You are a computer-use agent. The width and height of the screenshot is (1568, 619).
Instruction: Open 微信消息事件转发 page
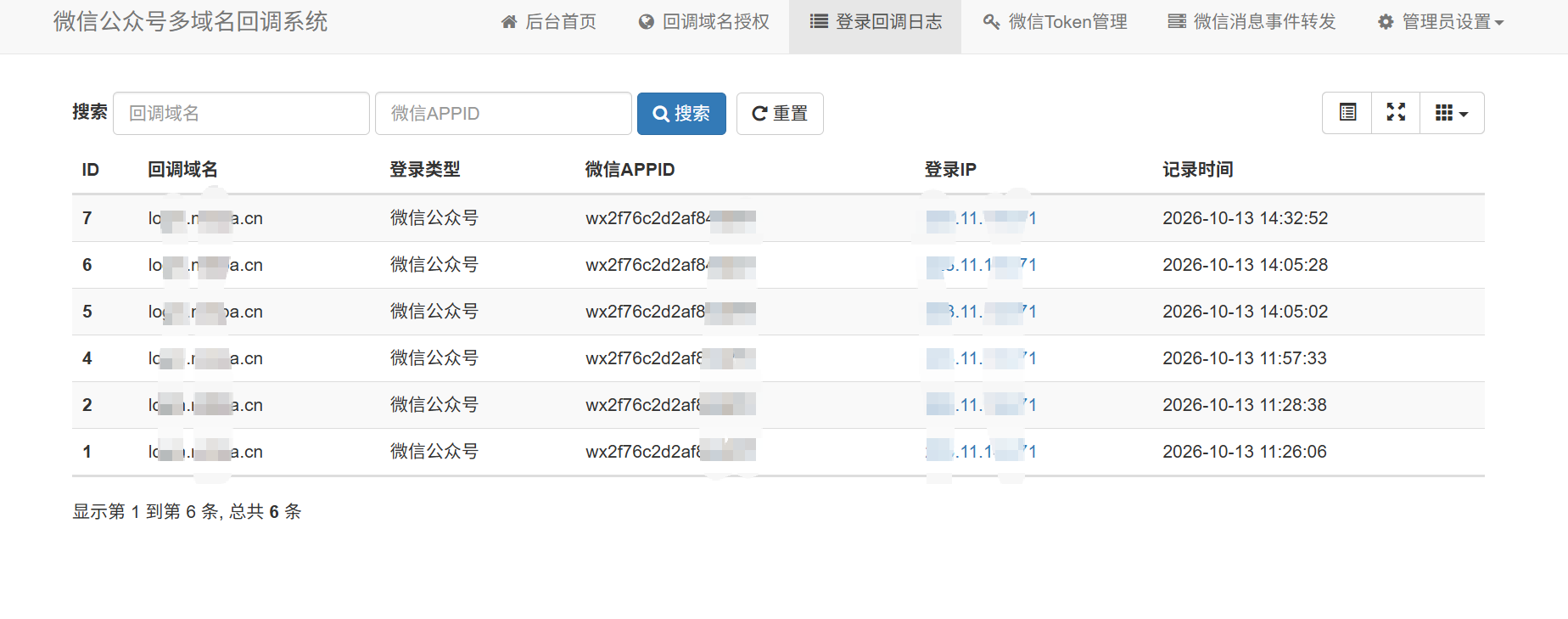[x=1252, y=22]
